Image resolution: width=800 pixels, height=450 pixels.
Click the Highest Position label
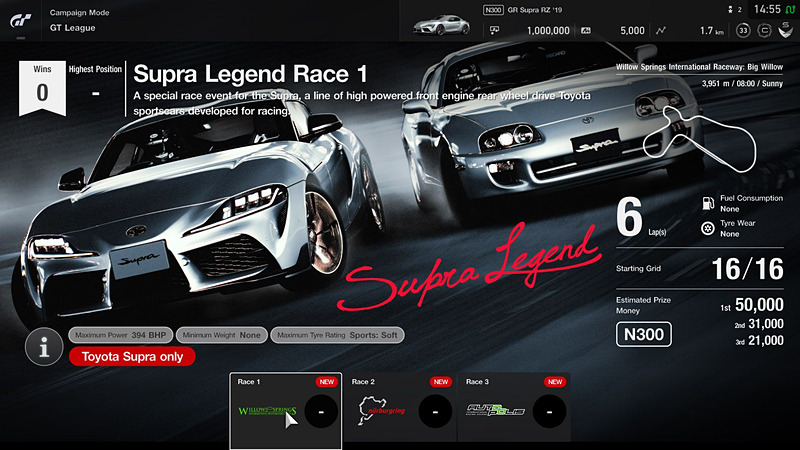95,69
